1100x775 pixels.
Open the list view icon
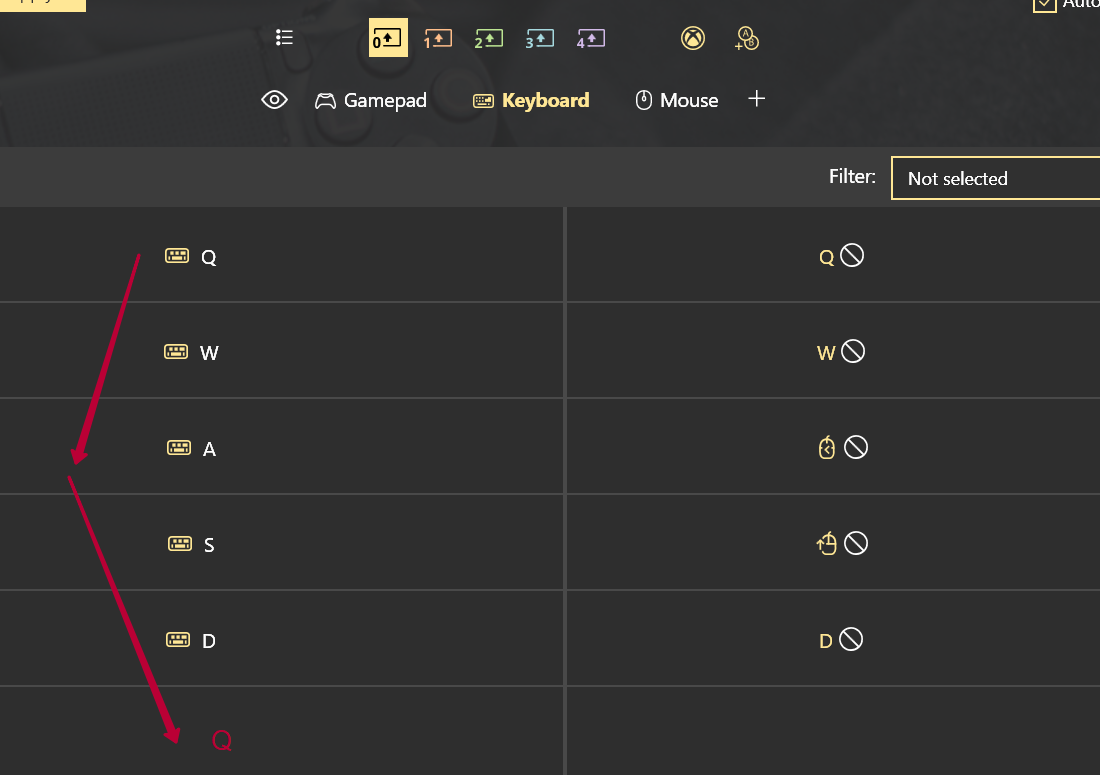284,38
